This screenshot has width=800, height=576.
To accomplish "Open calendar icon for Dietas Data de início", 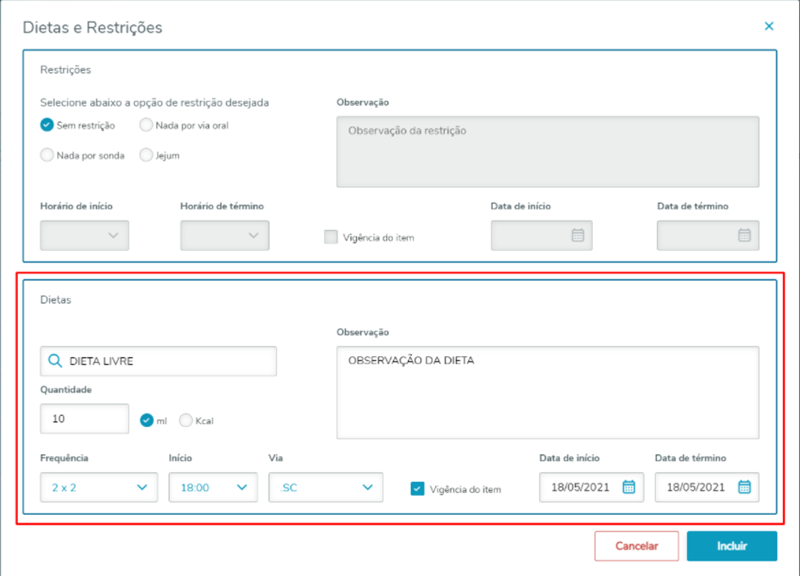I will pyautogui.click(x=629, y=487).
